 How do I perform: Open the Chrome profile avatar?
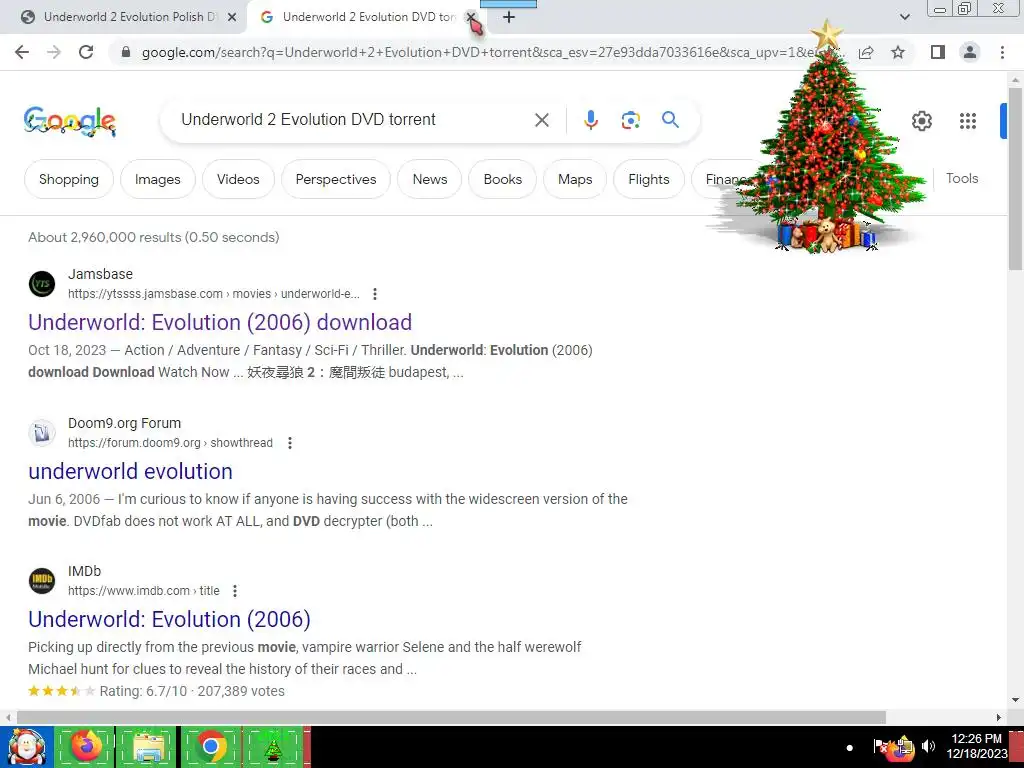click(x=970, y=52)
